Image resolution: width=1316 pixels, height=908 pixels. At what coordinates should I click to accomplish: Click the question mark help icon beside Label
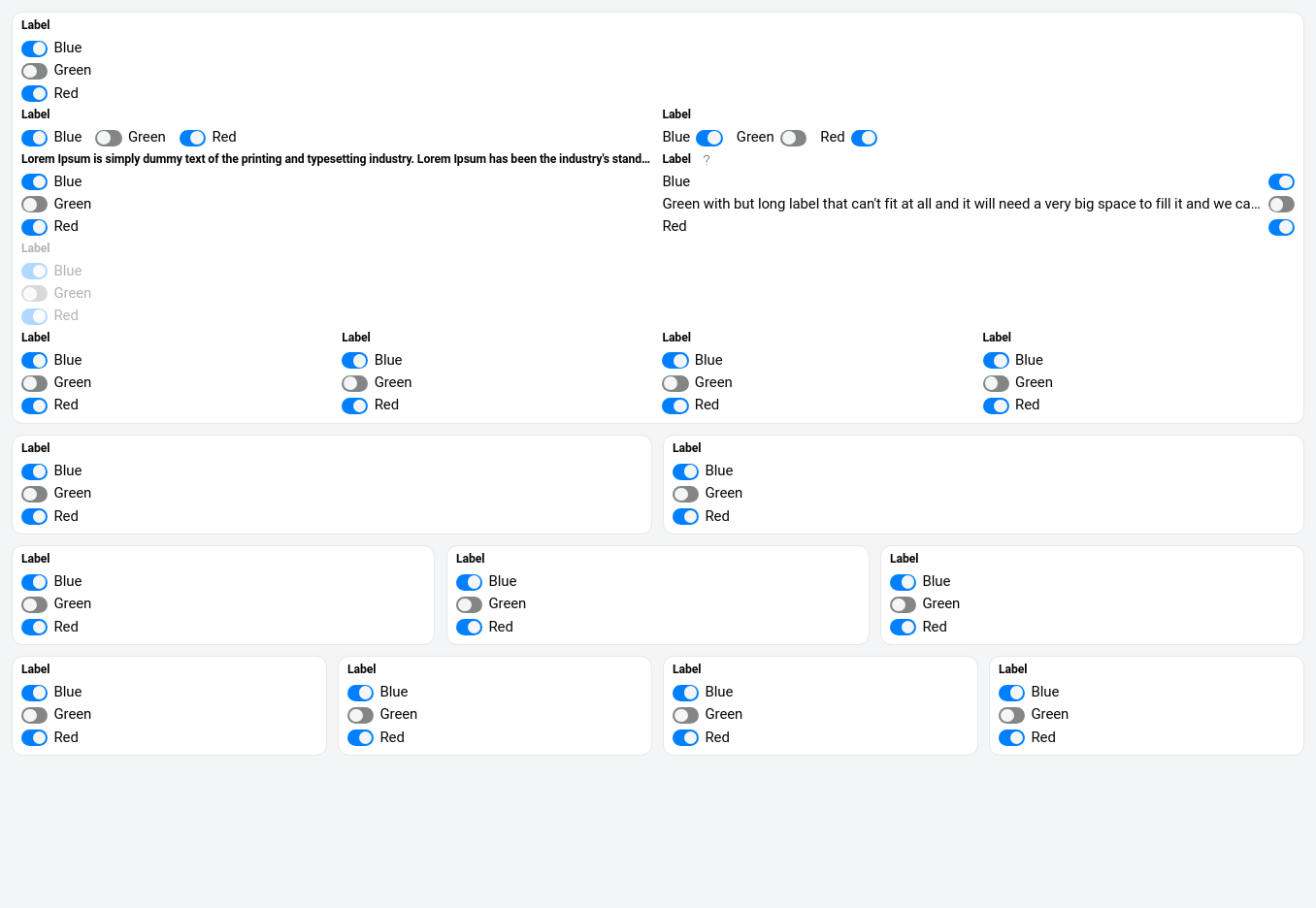click(x=707, y=160)
